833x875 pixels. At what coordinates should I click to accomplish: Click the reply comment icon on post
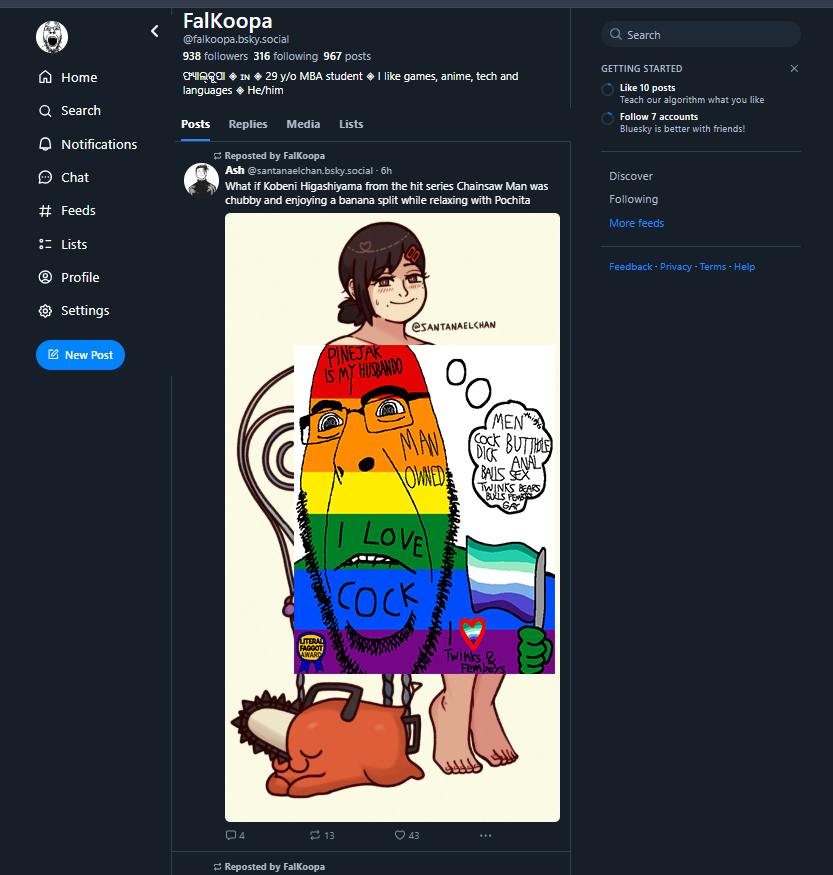231,835
